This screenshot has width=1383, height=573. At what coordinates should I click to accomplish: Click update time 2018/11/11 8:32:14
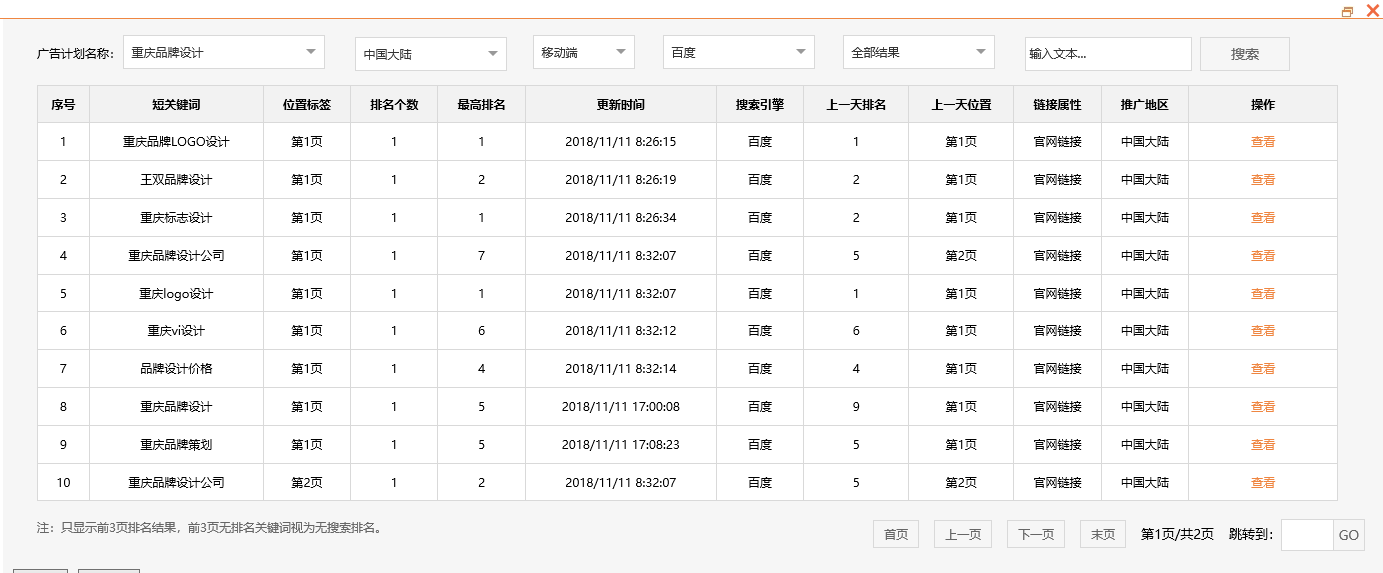coord(621,369)
